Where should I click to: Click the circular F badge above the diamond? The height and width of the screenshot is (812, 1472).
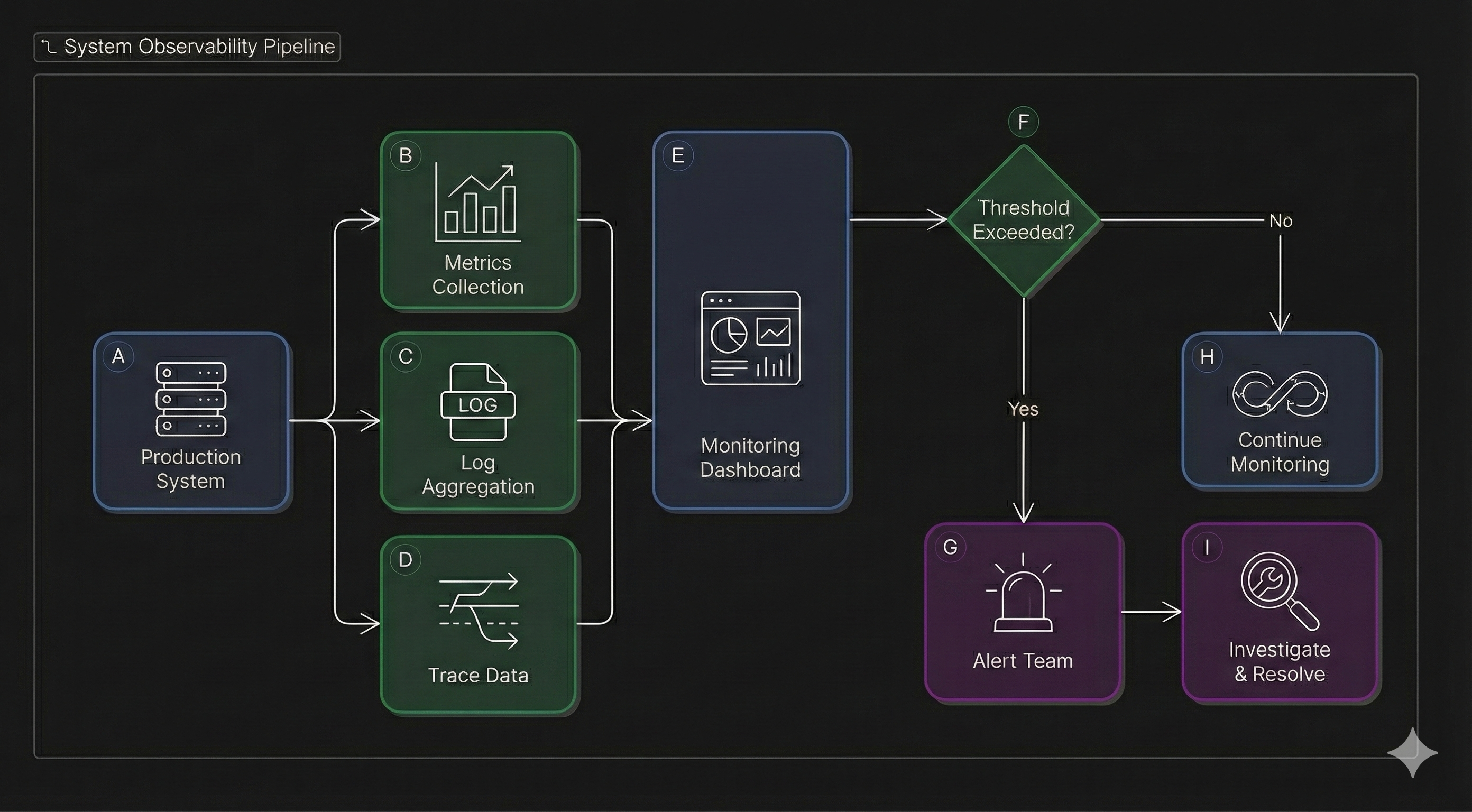pos(1023,121)
